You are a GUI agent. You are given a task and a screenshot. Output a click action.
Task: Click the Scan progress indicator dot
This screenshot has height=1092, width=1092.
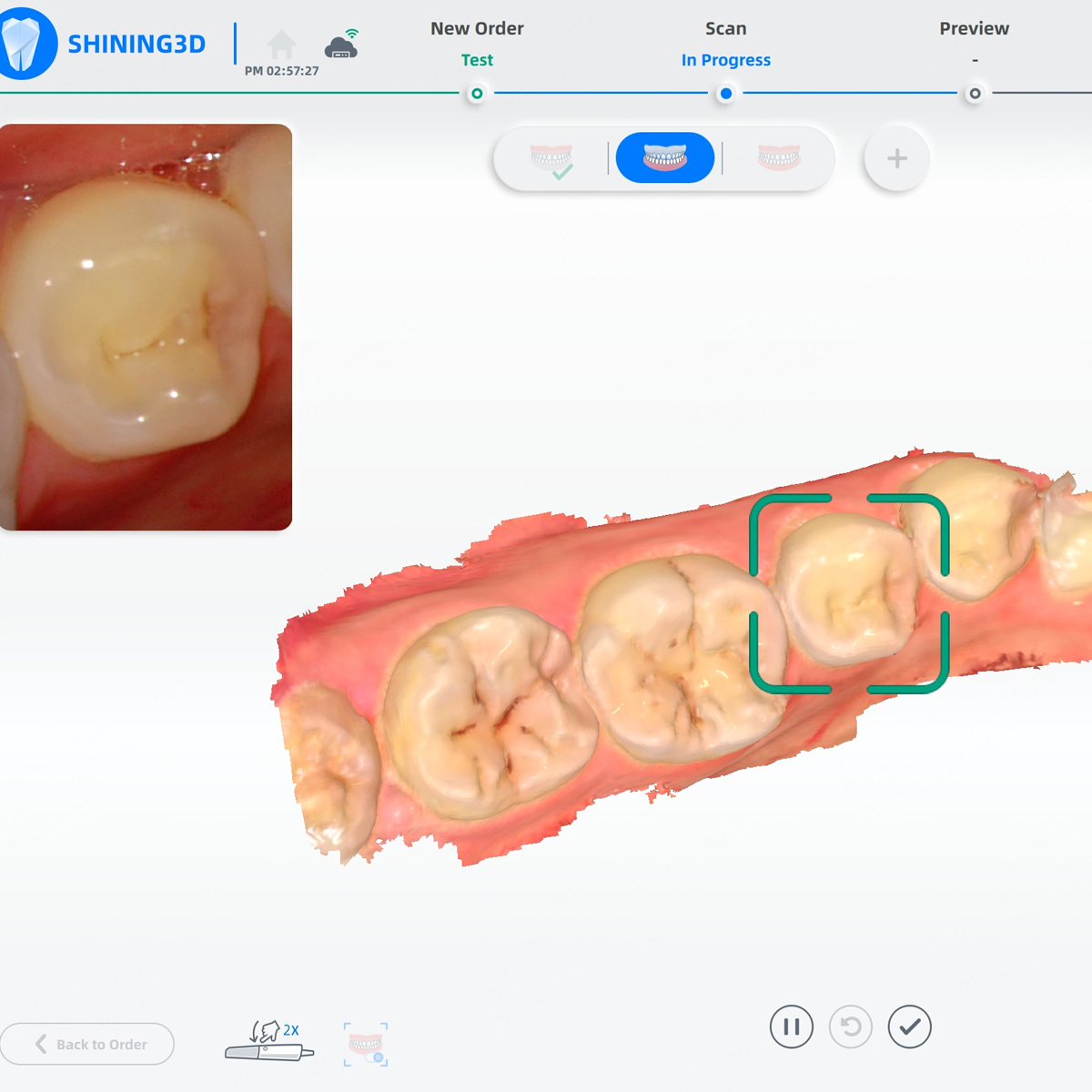[x=725, y=93]
